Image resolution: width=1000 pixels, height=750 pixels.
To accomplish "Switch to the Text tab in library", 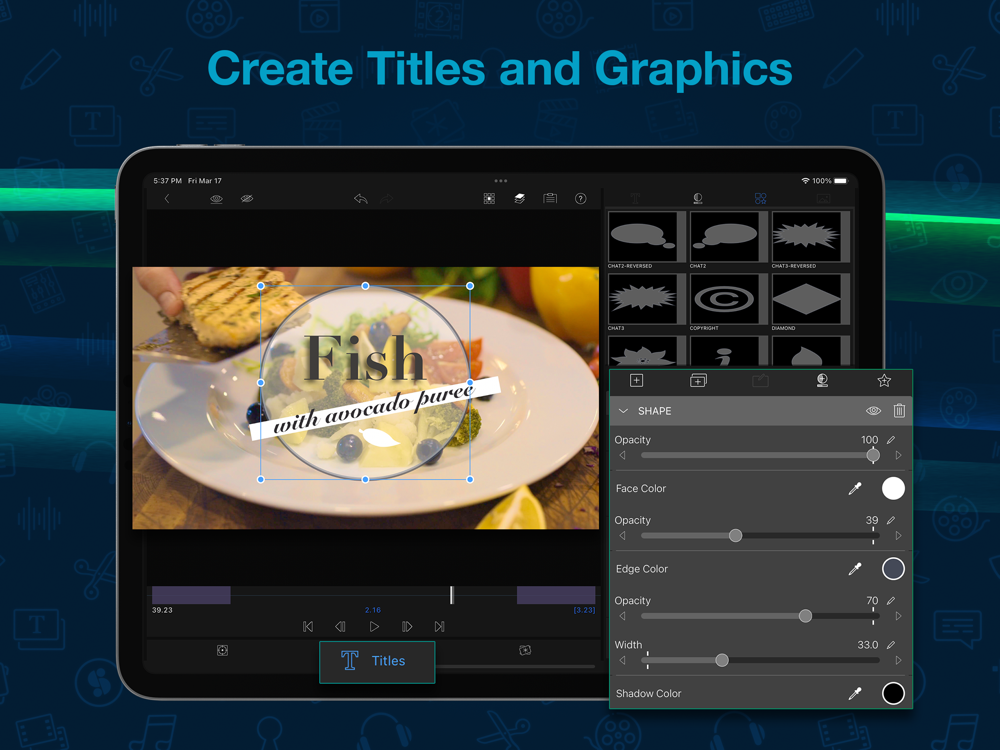I will (635, 198).
